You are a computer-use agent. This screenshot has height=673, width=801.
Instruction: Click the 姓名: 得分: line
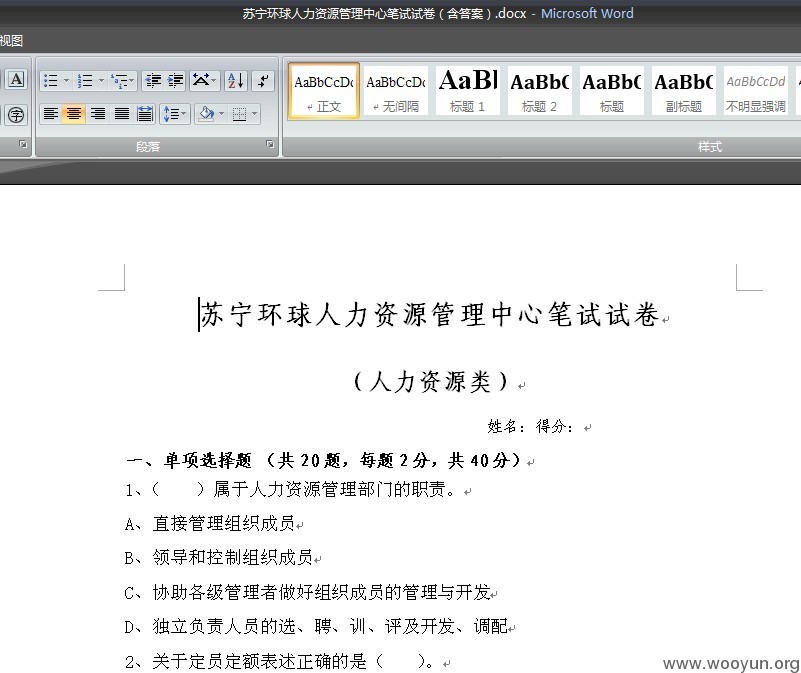coord(530,426)
